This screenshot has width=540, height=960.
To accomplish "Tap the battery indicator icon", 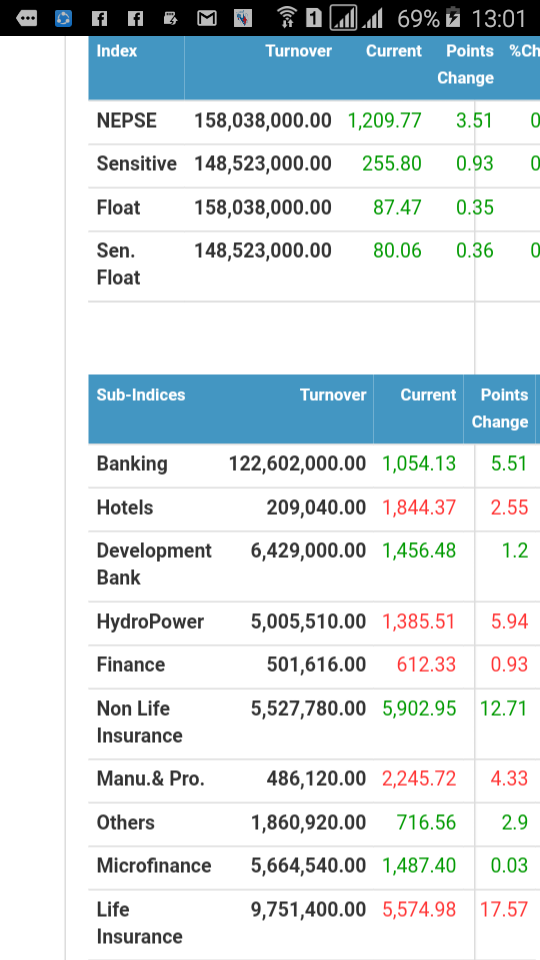I will (453, 18).
